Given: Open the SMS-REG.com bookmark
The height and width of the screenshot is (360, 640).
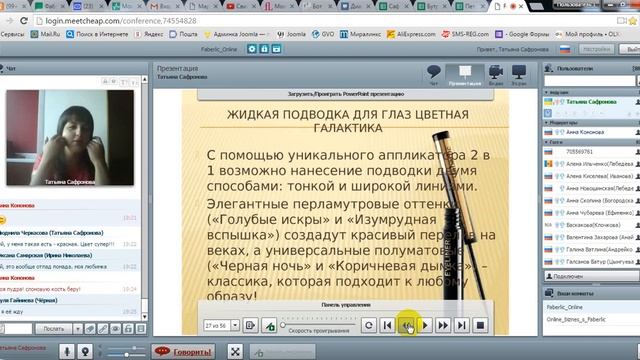Looking at the screenshot, I should click(465, 34).
